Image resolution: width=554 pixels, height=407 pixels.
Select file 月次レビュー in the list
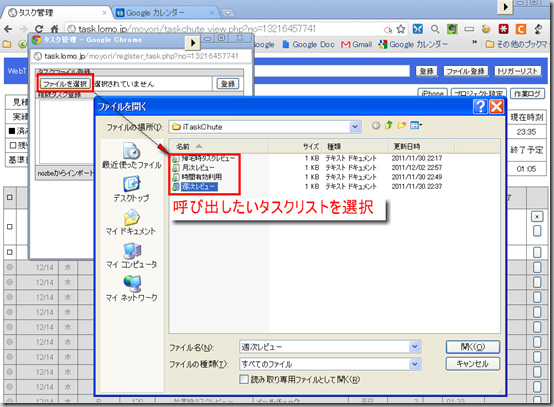click(198, 167)
